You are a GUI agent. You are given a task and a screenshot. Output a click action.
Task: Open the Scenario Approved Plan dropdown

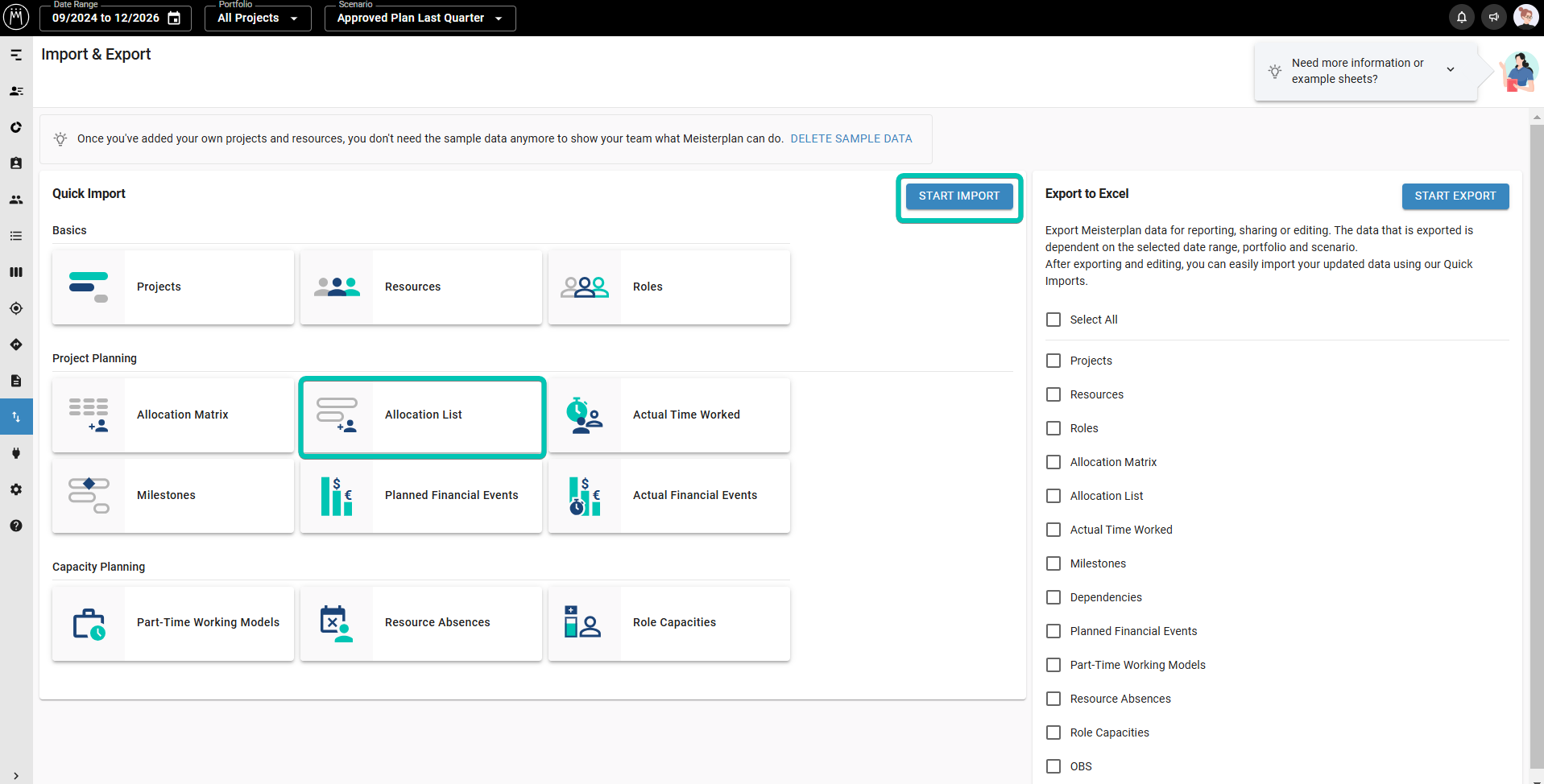420,18
